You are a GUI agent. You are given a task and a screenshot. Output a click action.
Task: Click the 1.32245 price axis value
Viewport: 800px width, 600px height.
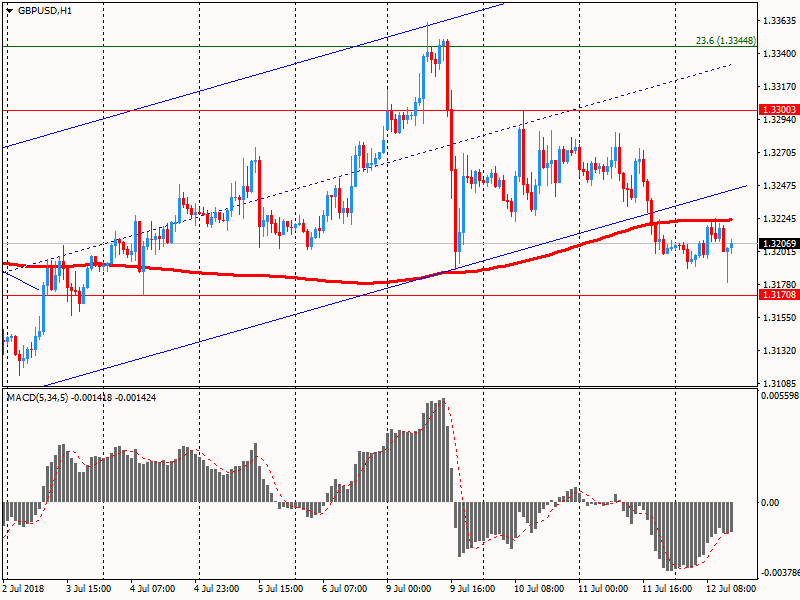(779, 218)
